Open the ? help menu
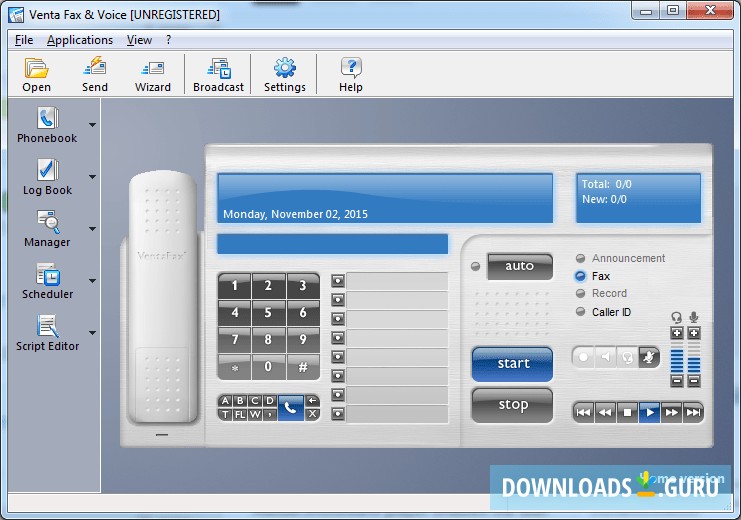 click(169, 40)
